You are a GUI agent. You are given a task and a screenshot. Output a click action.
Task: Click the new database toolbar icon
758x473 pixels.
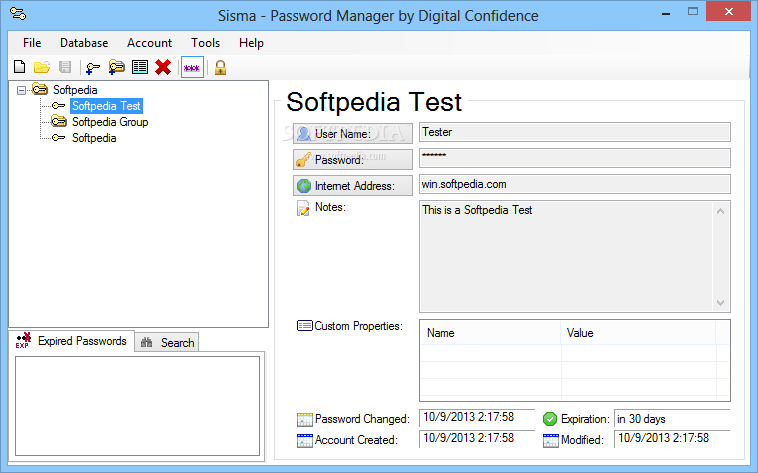(19, 67)
